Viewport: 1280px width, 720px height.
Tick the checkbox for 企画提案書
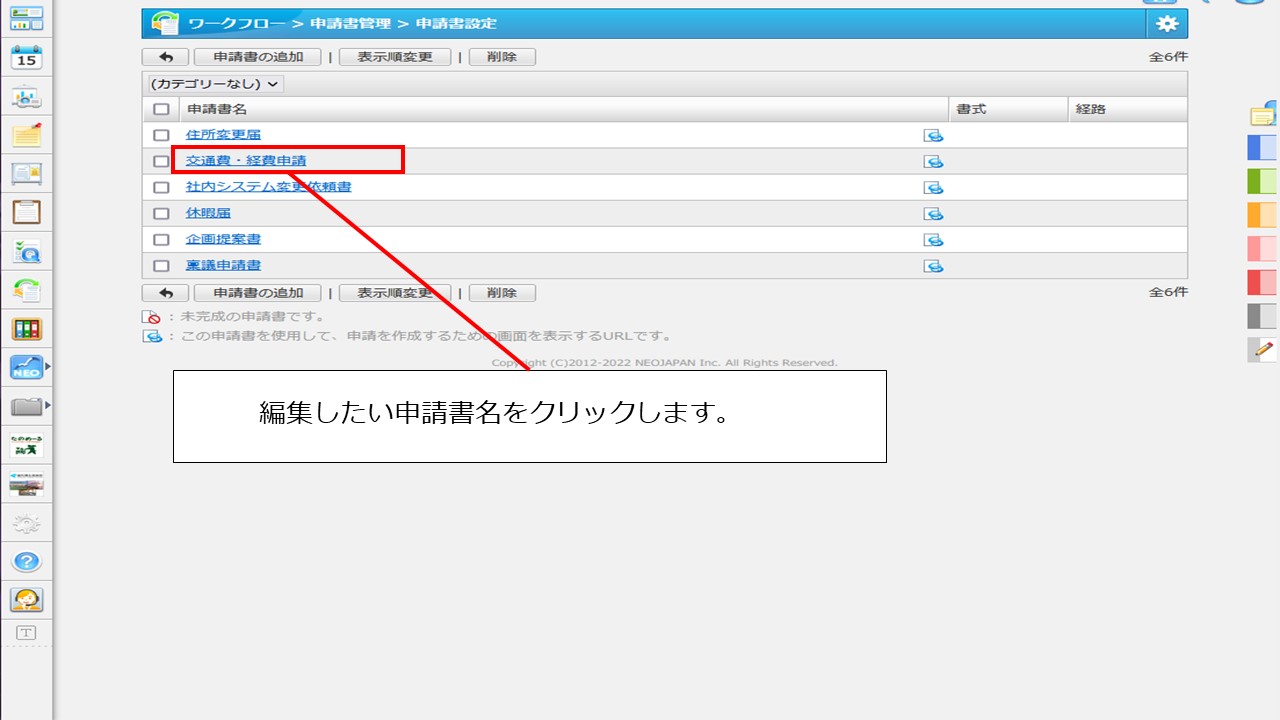coord(161,240)
